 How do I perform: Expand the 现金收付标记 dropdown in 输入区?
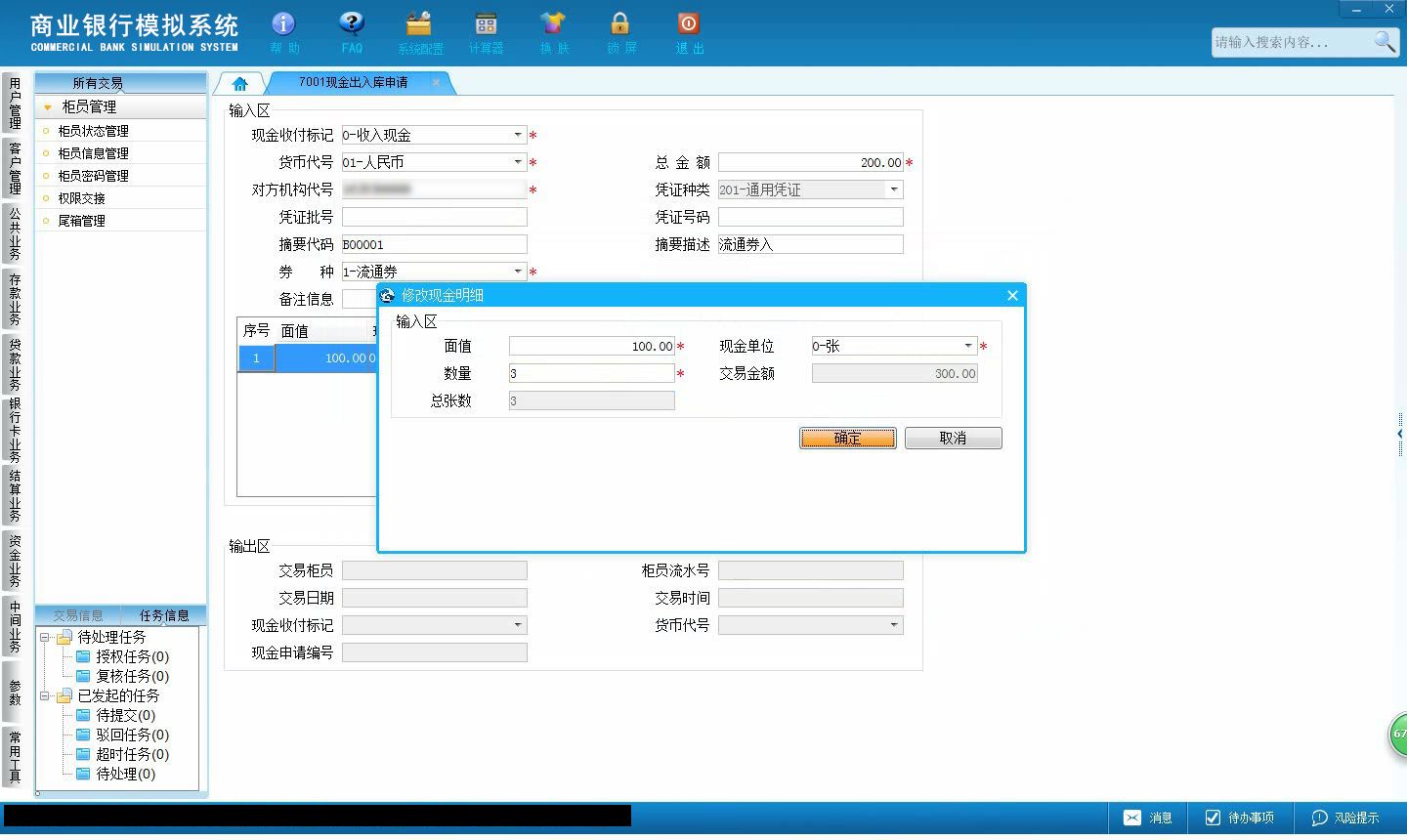pyautogui.click(x=518, y=135)
